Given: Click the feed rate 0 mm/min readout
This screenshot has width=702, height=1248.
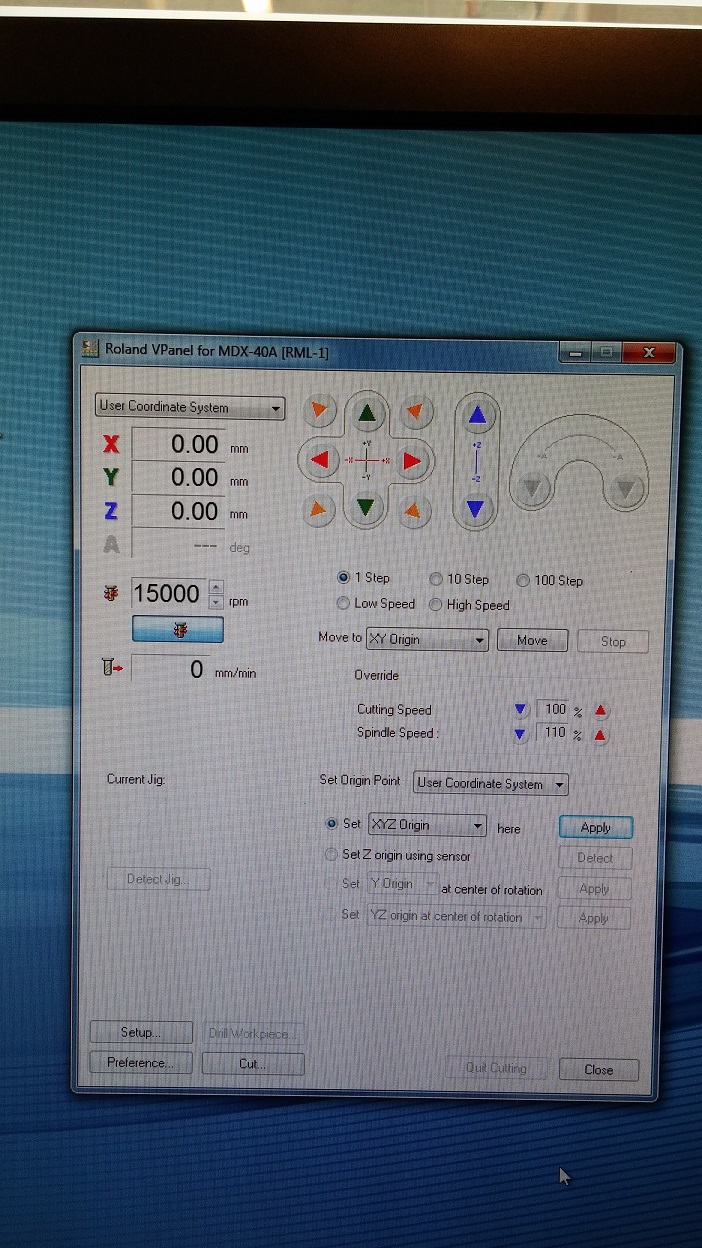Looking at the screenshot, I should (x=170, y=670).
